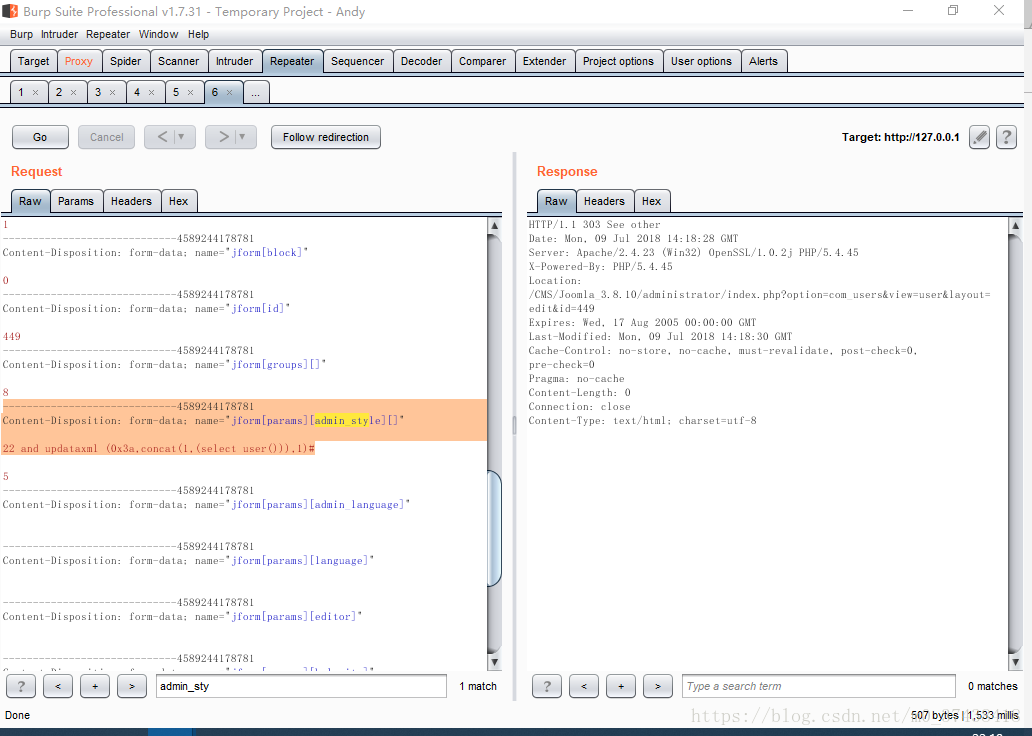Switch to the Decoder tab

[x=421, y=61]
